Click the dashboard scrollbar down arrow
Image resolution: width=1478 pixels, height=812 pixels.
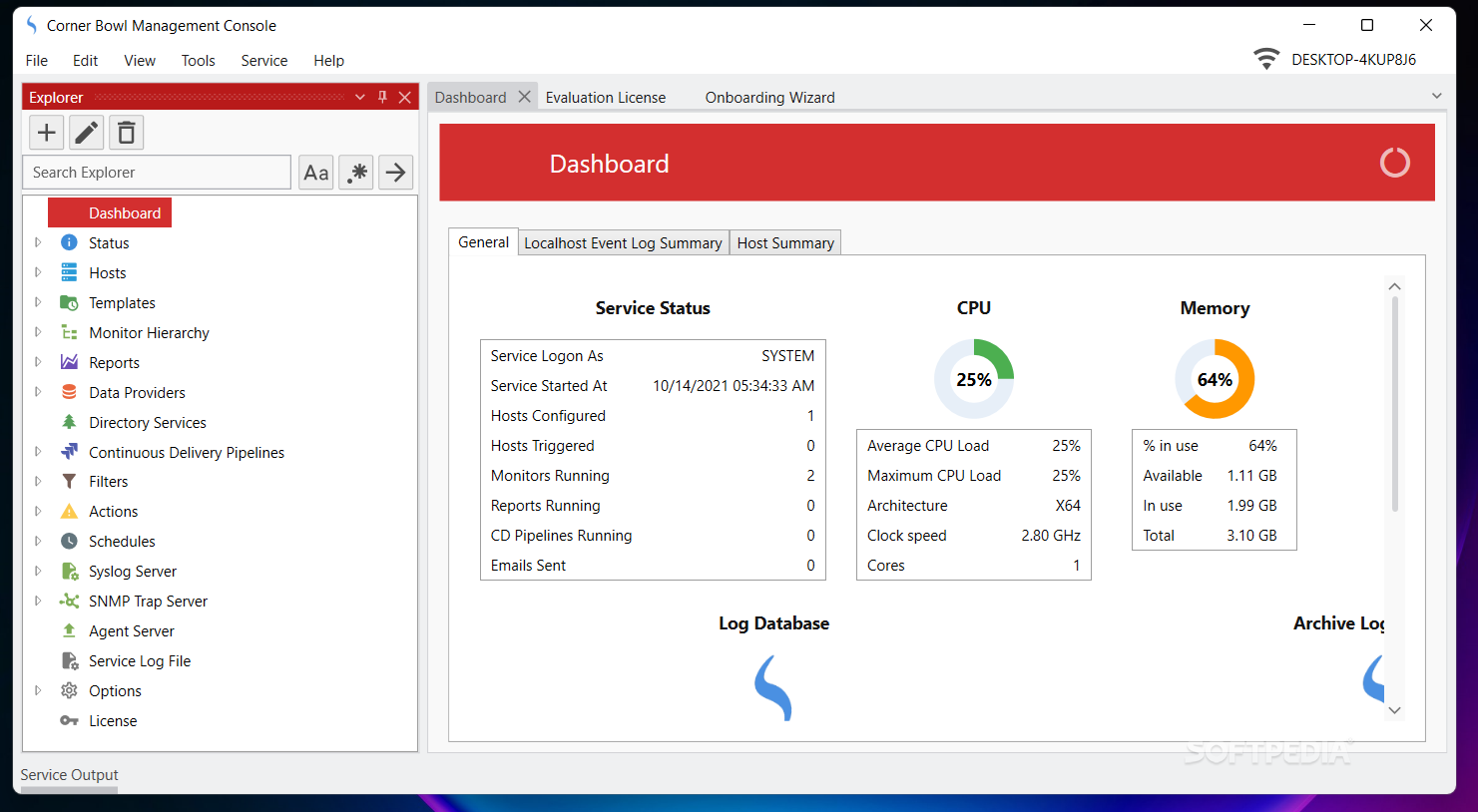point(1395,710)
